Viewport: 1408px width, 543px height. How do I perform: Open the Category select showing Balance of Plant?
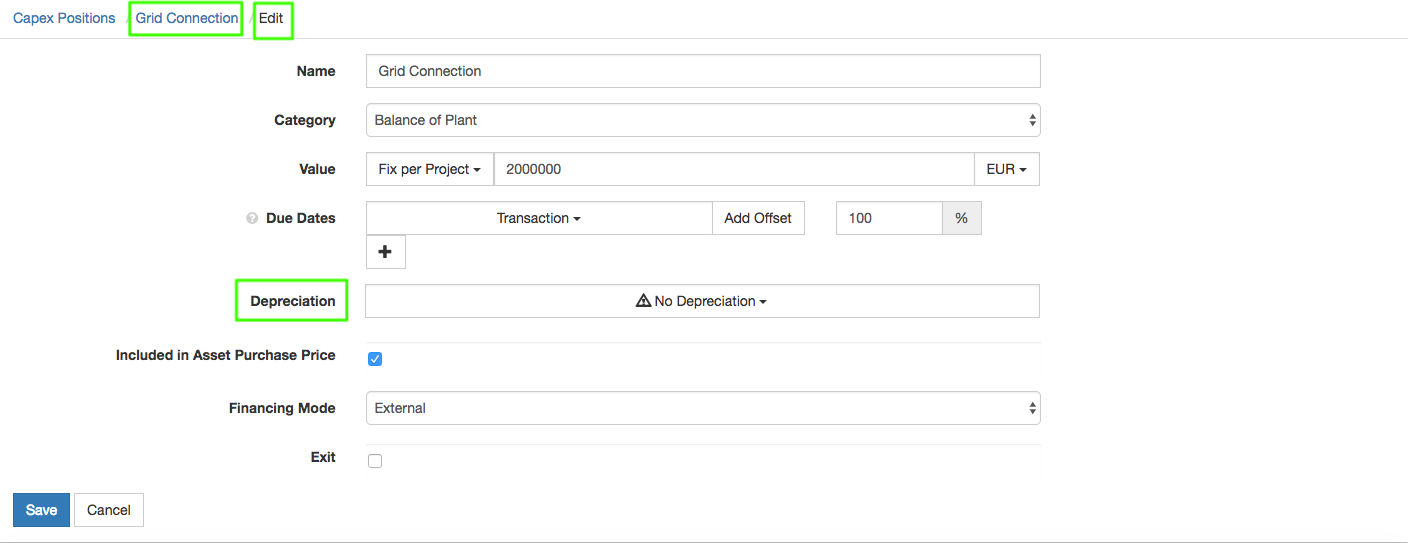point(703,120)
